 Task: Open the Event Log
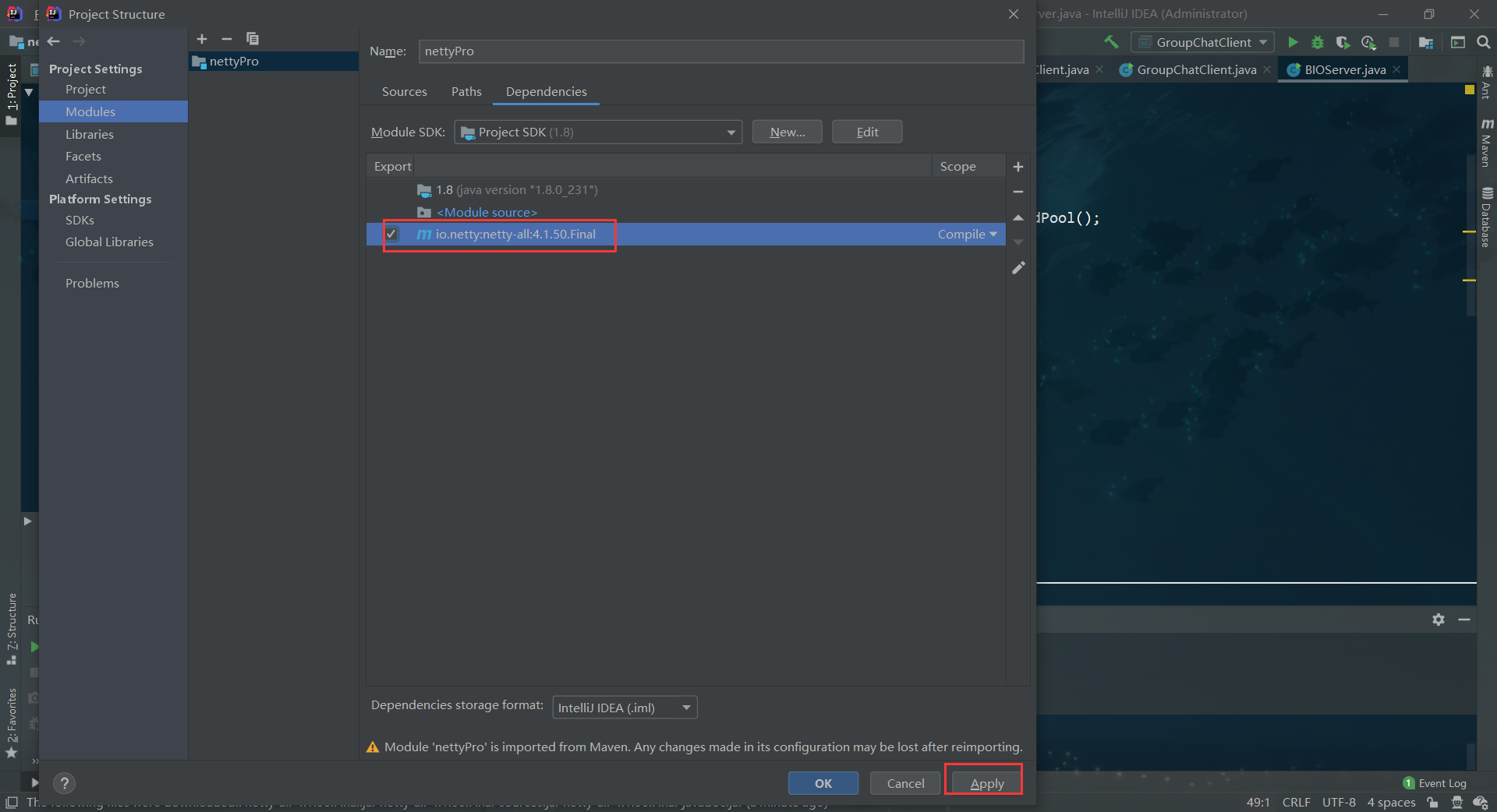(1435, 783)
